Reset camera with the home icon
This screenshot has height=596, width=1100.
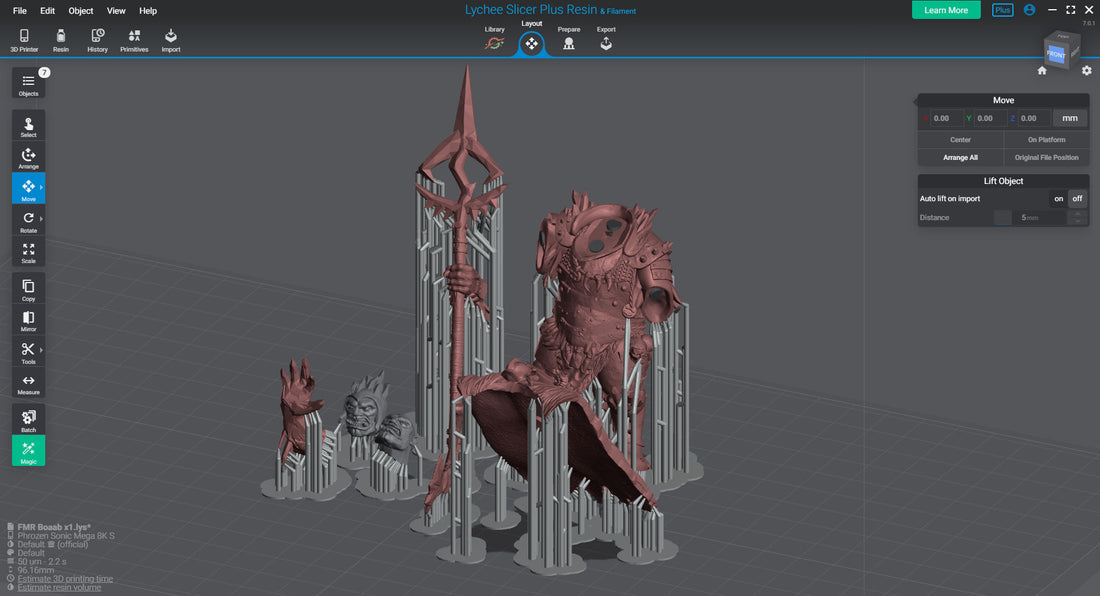point(1042,70)
